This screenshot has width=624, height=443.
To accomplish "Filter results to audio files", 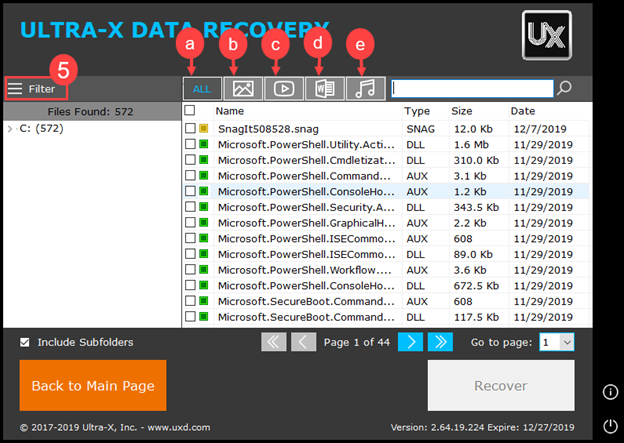I will coord(365,88).
